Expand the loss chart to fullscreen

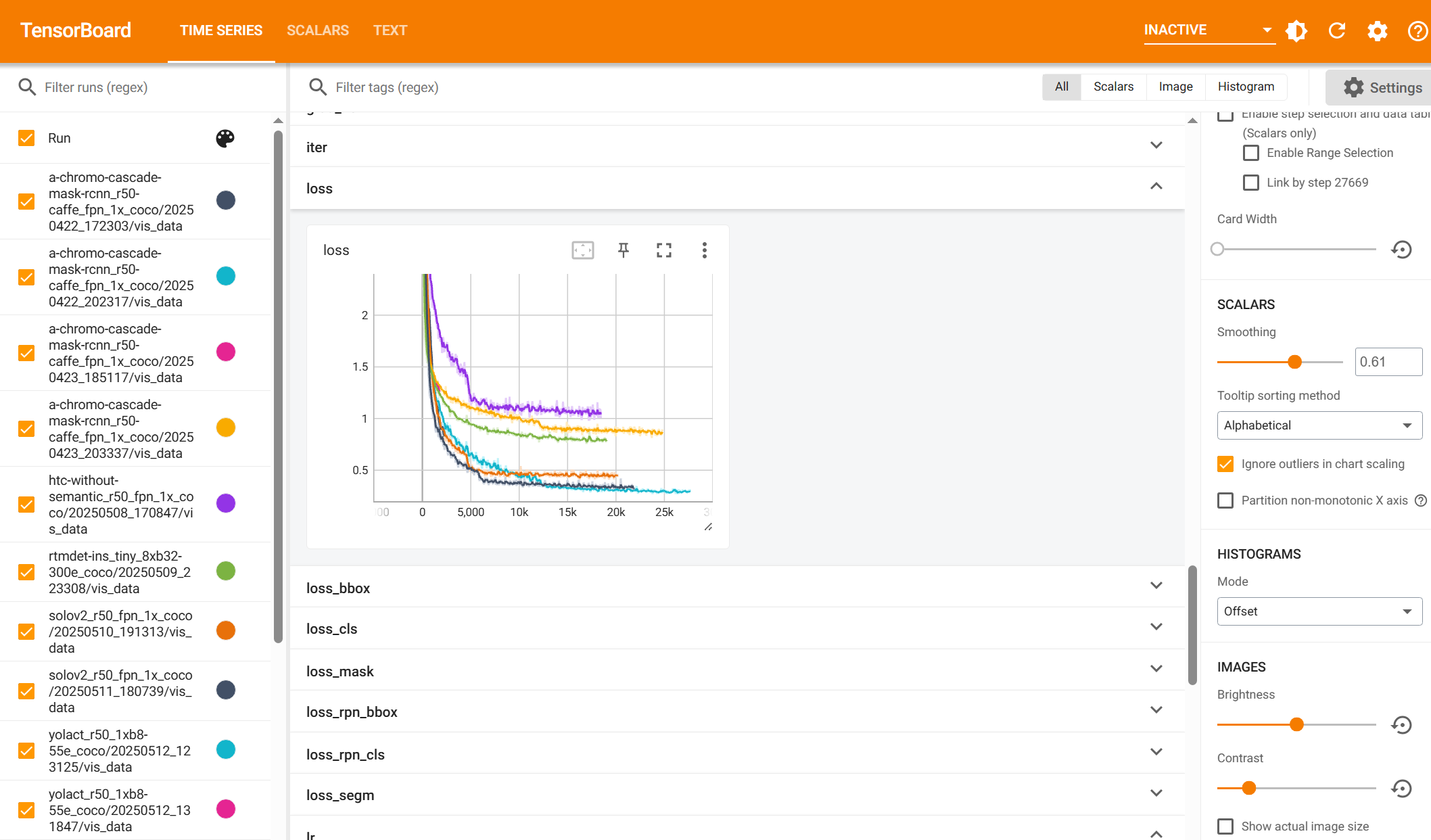tap(663, 250)
